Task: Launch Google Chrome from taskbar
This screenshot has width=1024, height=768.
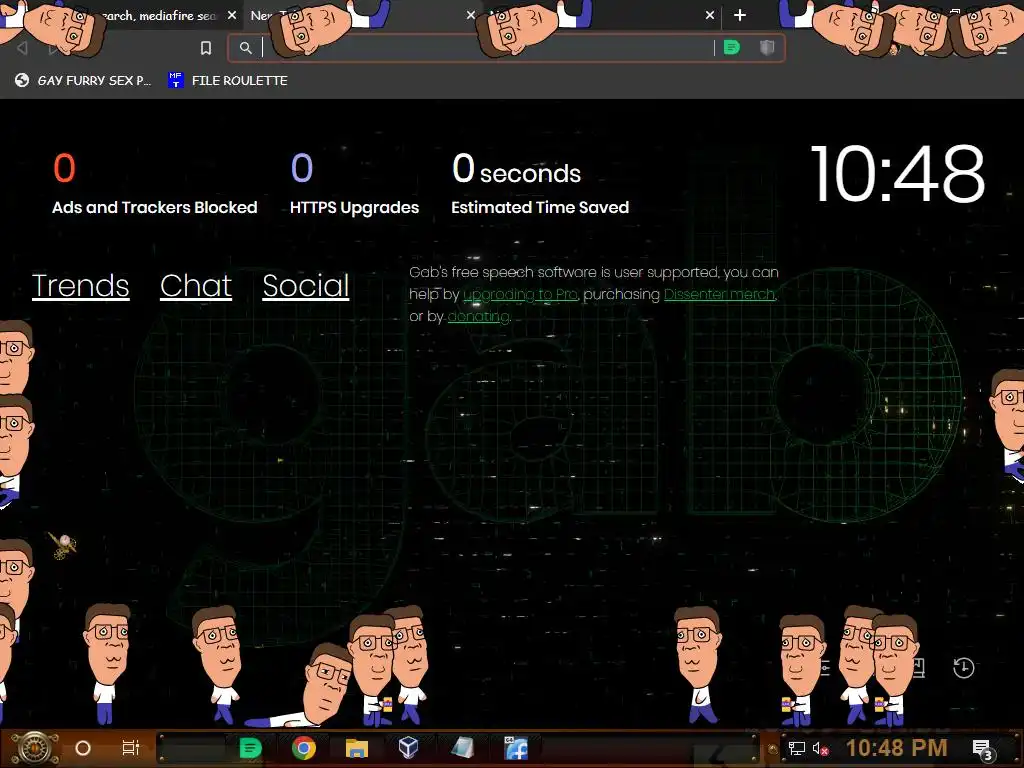Action: (x=304, y=748)
